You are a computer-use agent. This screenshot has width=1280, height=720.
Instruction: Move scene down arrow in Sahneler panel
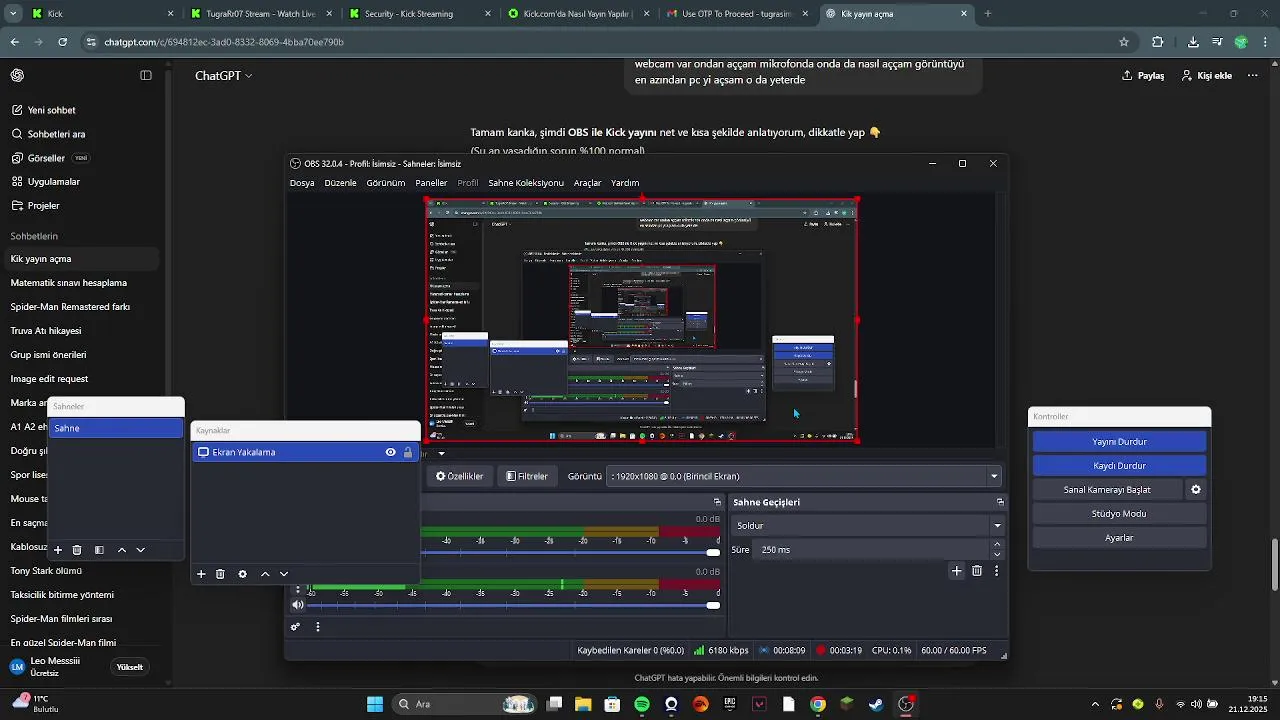[141, 550]
